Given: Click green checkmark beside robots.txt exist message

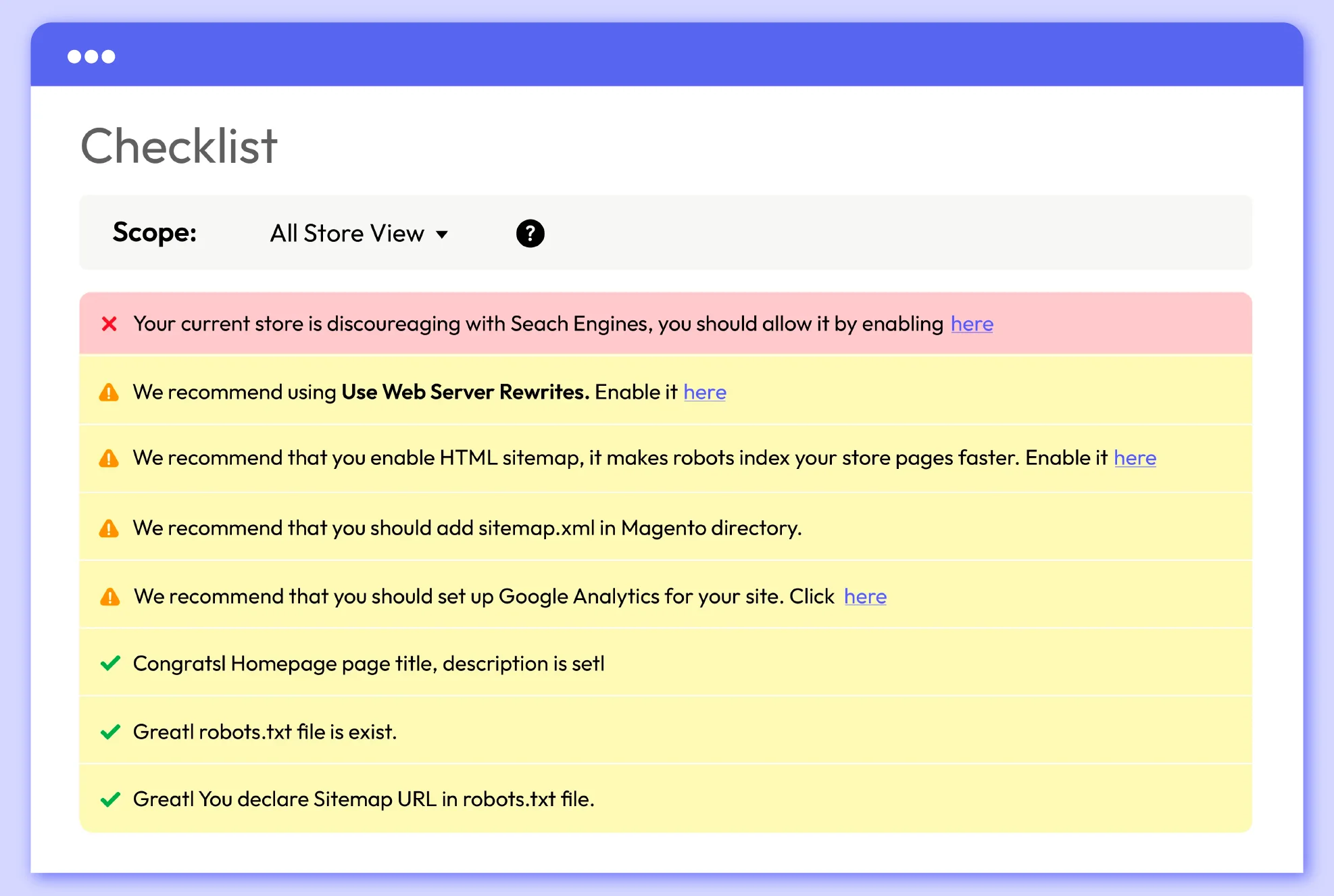Looking at the screenshot, I should [x=110, y=732].
